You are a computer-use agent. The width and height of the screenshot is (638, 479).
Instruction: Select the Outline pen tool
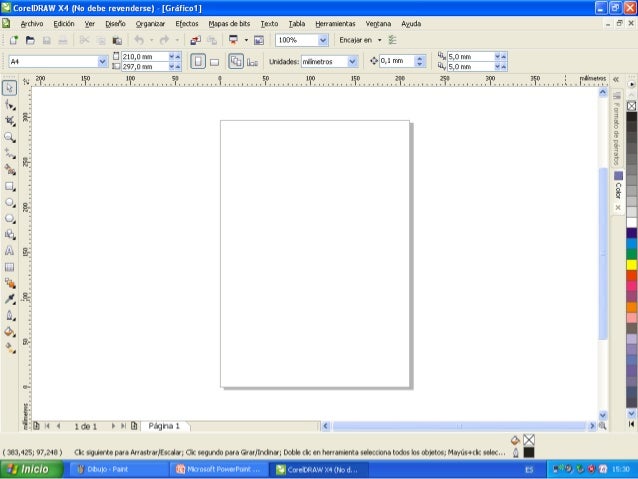pyautogui.click(x=10, y=315)
